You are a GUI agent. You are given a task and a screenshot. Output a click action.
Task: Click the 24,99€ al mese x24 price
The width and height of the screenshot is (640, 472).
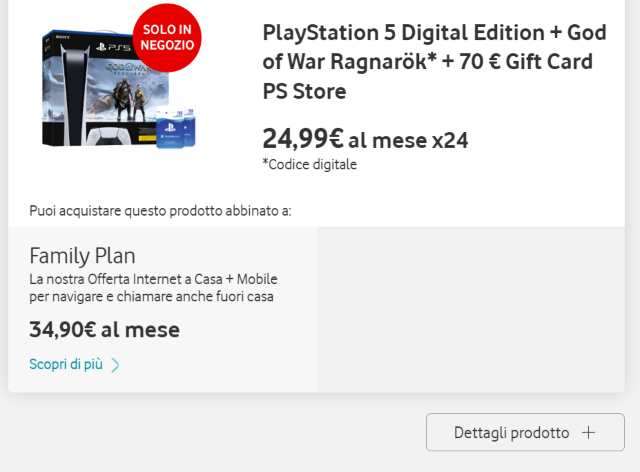[x=365, y=139]
